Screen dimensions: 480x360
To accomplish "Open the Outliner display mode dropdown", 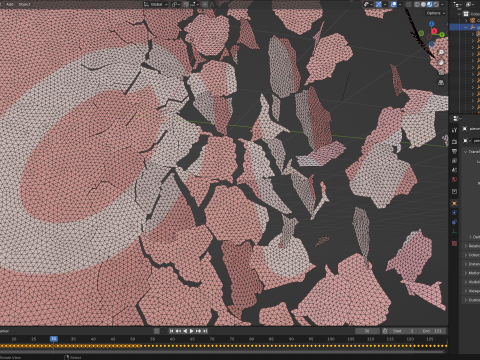I will (470, 4).
